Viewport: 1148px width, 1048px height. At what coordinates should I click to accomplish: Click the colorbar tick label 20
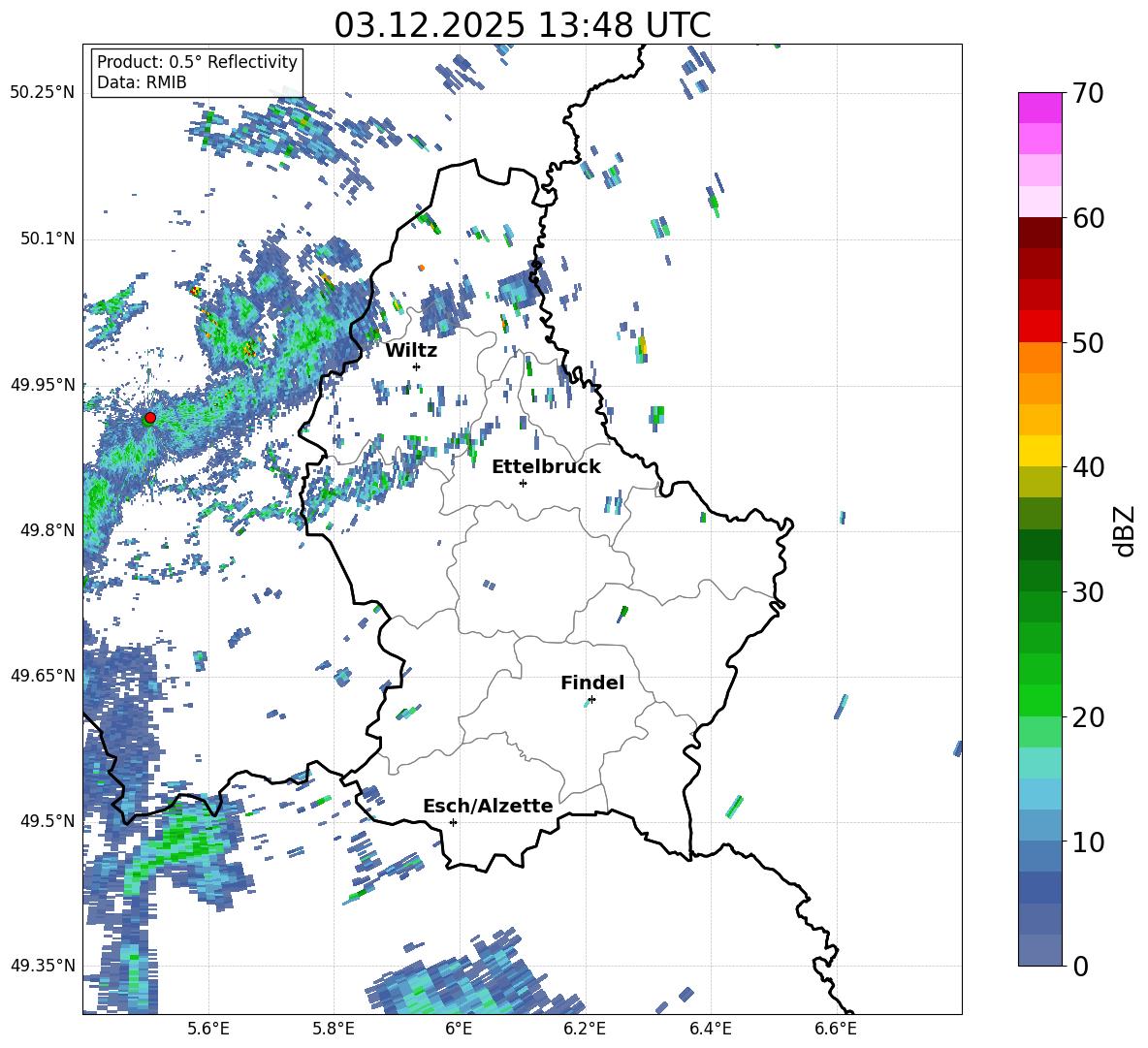1087,717
